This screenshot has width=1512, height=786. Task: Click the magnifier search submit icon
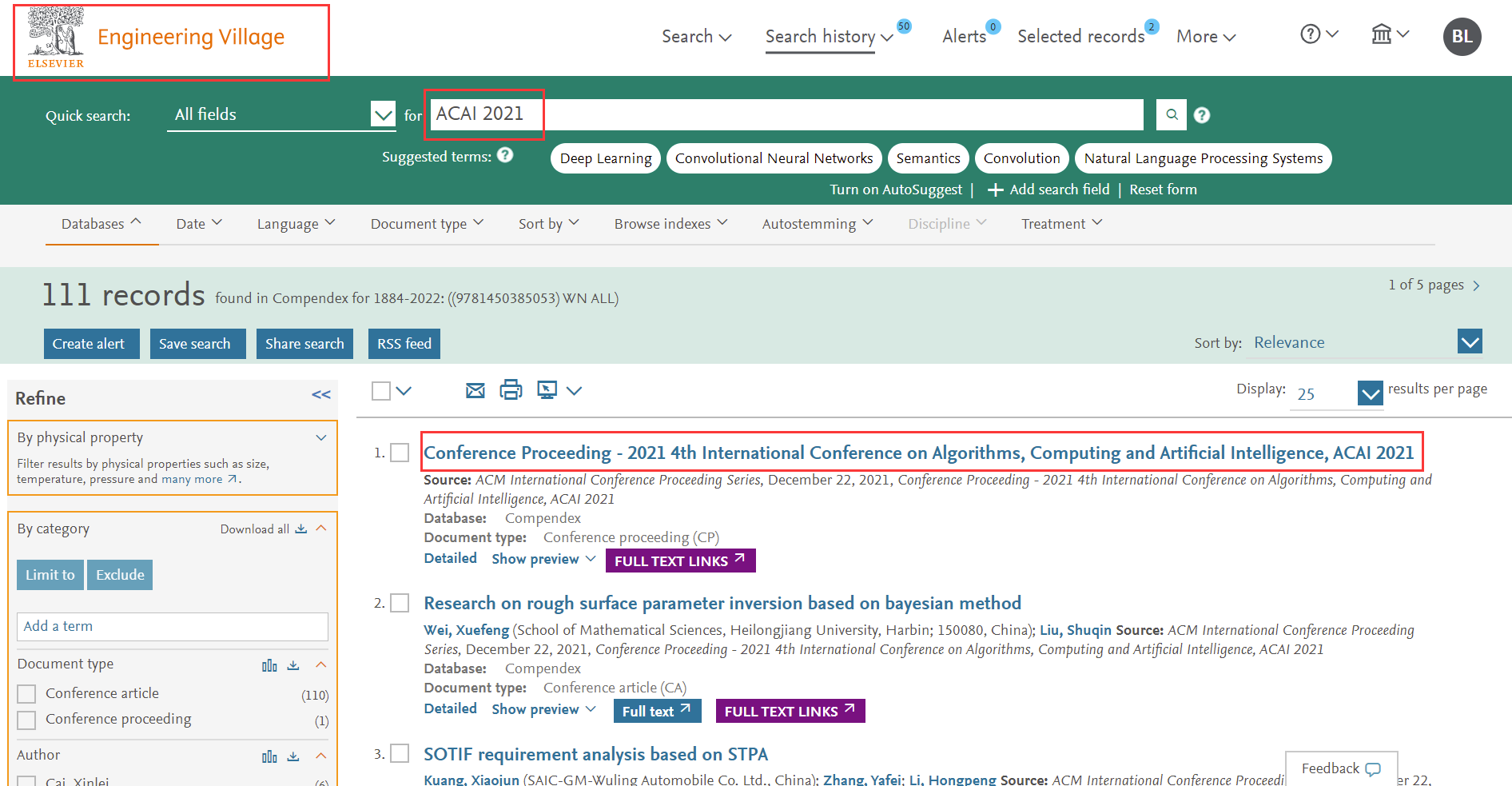click(1172, 114)
